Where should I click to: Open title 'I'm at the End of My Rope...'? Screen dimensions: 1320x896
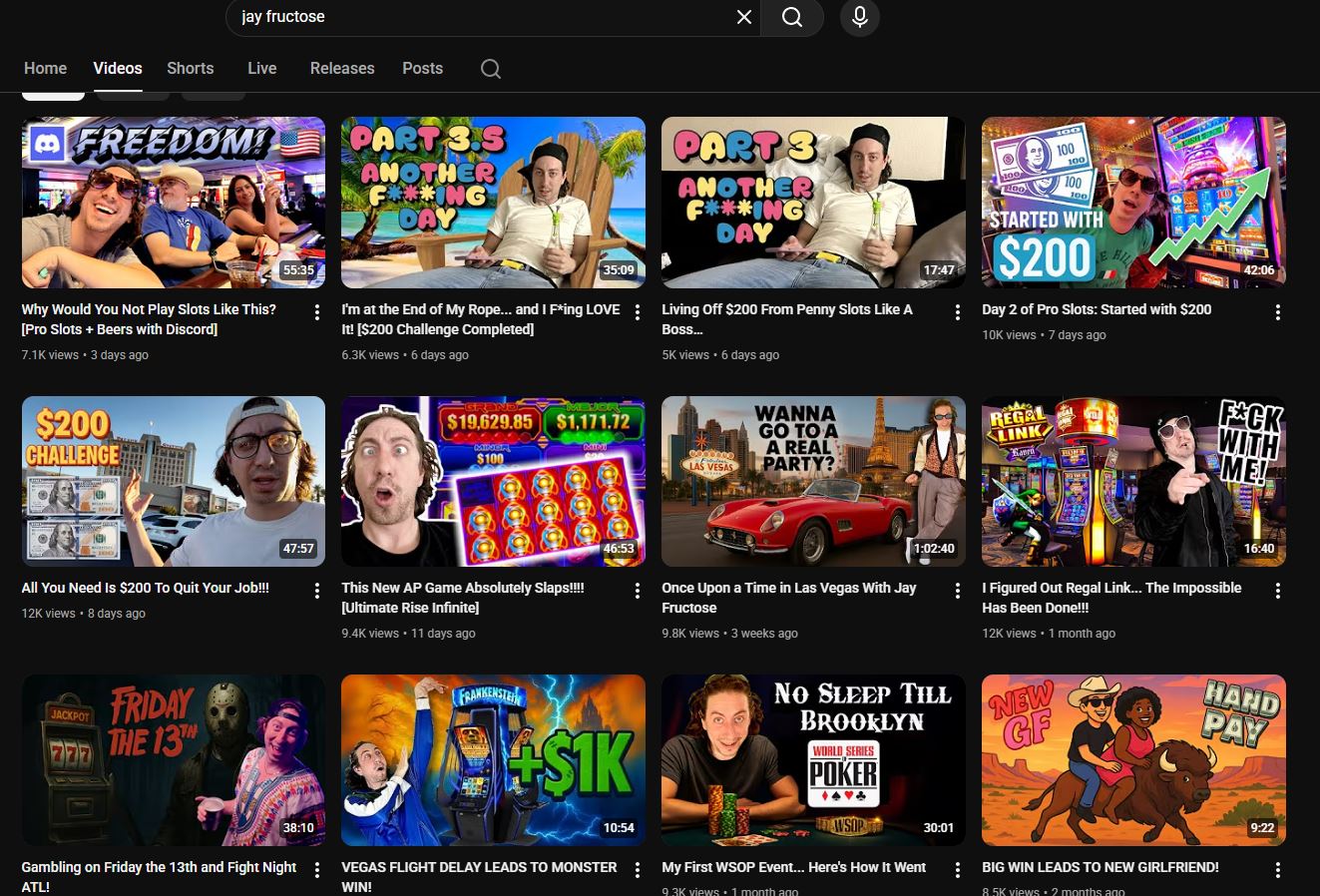pos(481,319)
